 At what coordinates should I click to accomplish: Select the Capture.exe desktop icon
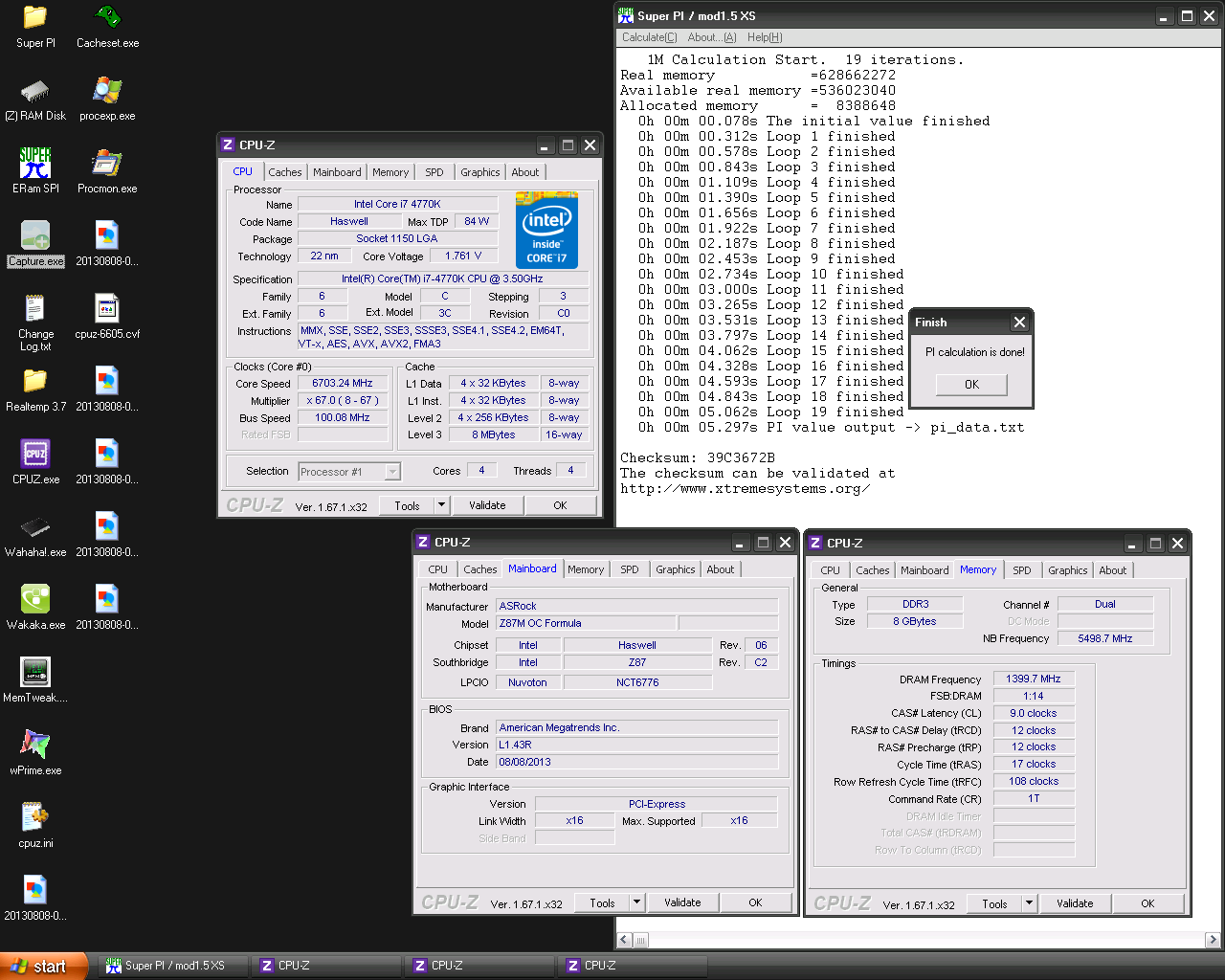pos(35,245)
